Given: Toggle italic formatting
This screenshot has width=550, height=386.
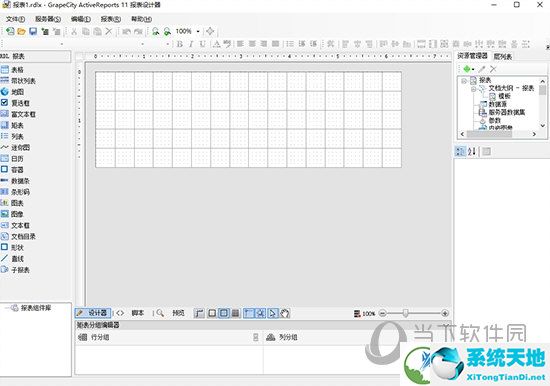Looking at the screenshot, I should (191, 44).
